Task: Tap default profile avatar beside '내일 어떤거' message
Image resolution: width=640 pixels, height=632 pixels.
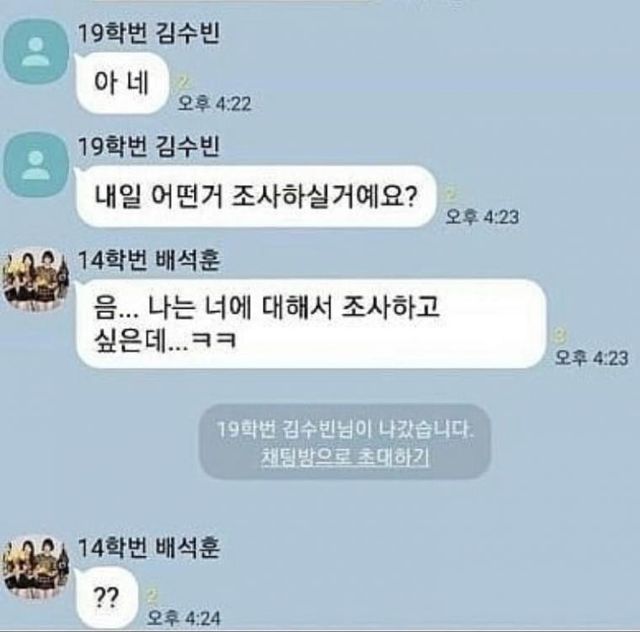Action: (x=36, y=165)
